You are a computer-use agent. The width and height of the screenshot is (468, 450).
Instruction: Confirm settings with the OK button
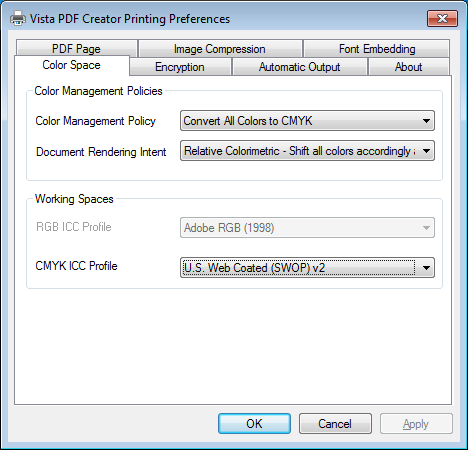tap(254, 424)
